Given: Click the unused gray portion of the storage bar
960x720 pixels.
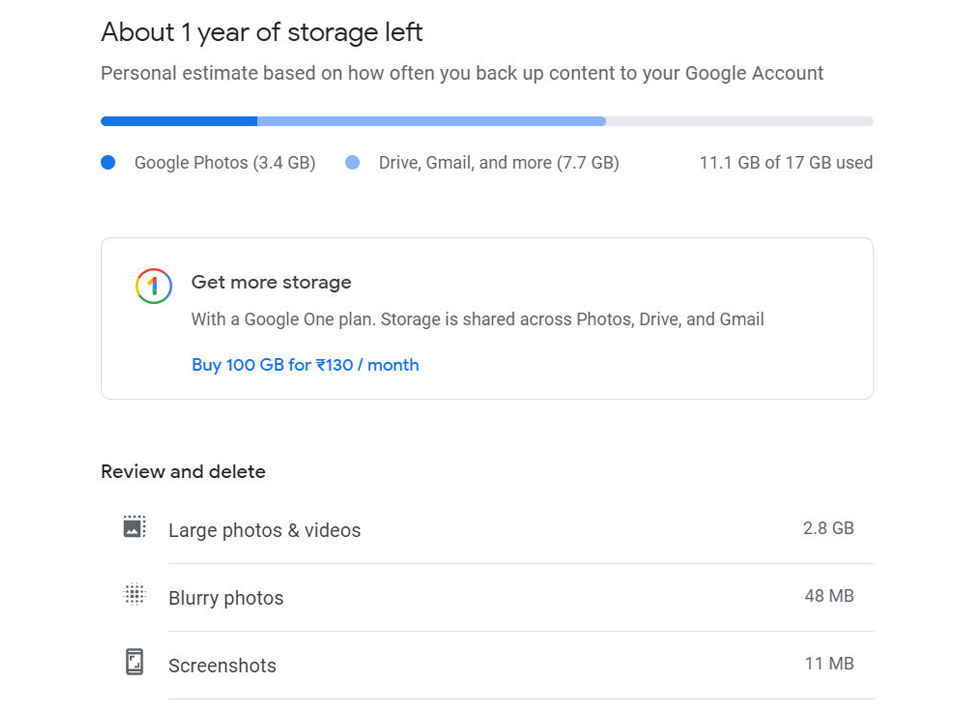Looking at the screenshot, I should (740, 121).
